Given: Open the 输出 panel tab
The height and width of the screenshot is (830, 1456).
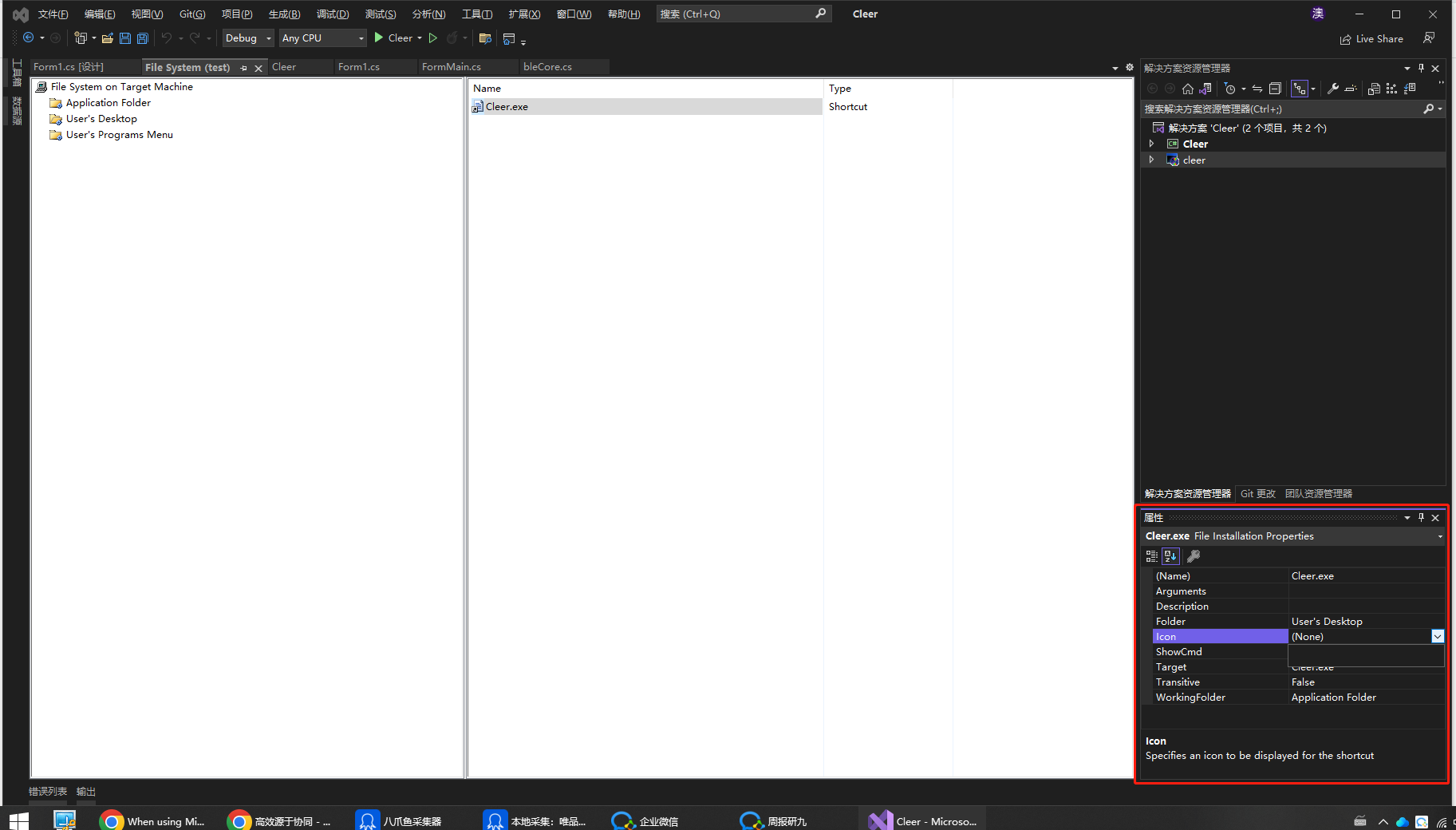Looking at the screenshot, I should tap(86, 791).
